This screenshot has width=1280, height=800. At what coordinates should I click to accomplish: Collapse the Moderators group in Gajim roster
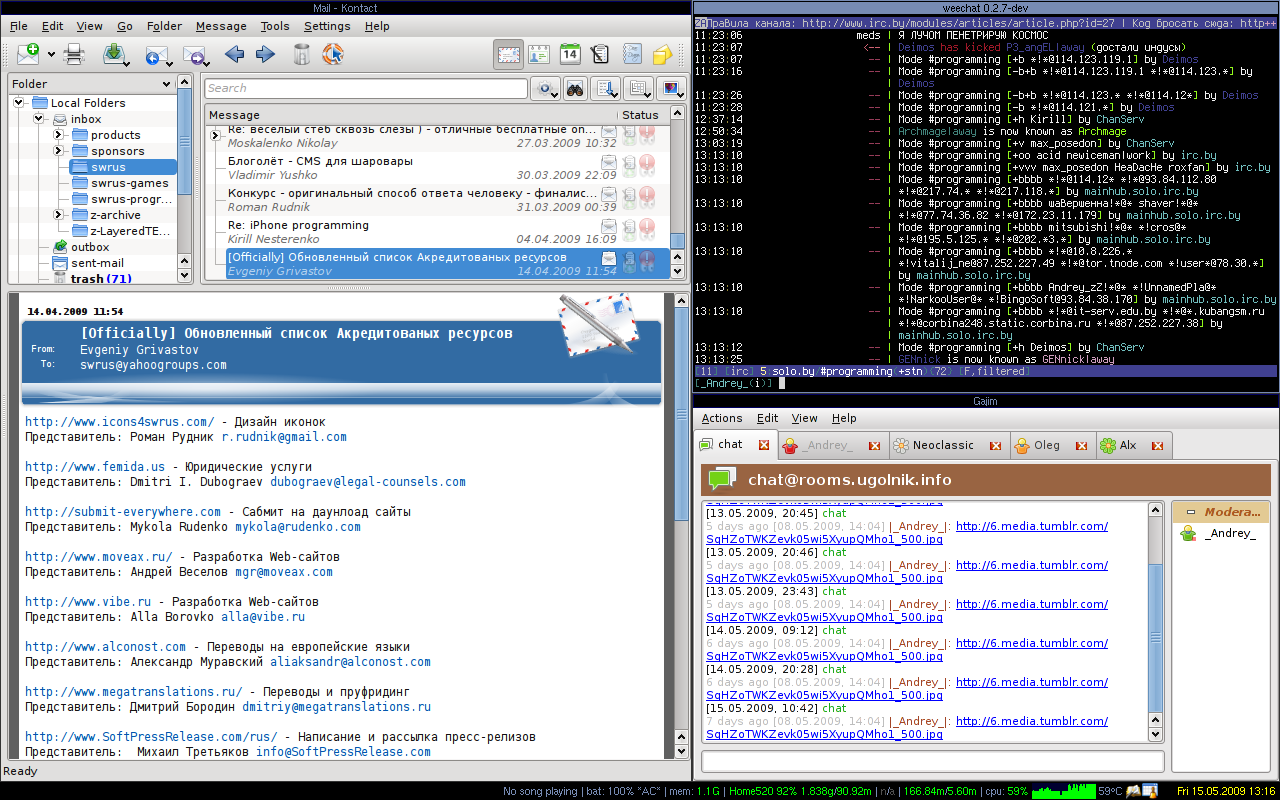point(1190,512)
